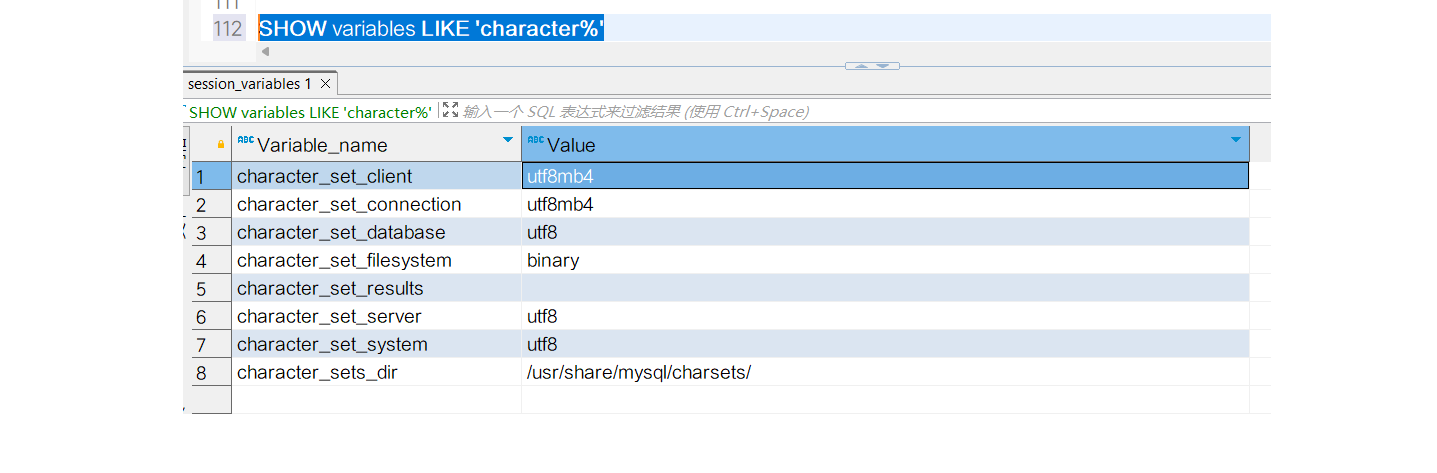Click the /usr/share/mysql/charsets/ value cell
This screenshot has height=473, width=1437.
[885, 372]
